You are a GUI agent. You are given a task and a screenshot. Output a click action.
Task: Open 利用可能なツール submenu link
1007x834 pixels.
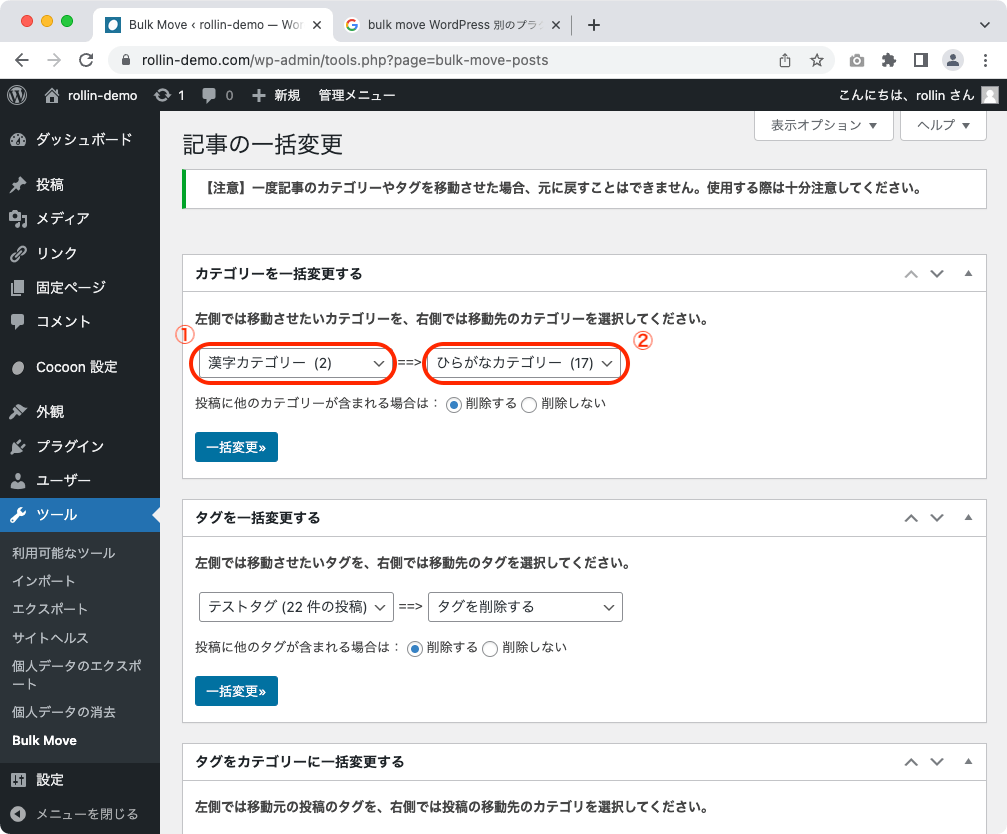(64, 553)
